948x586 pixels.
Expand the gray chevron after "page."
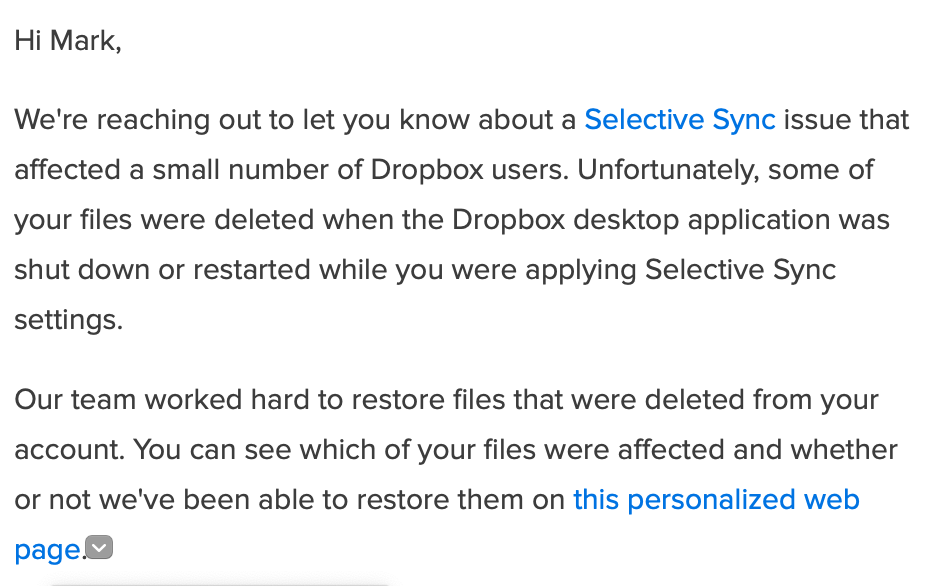point(99,547)
